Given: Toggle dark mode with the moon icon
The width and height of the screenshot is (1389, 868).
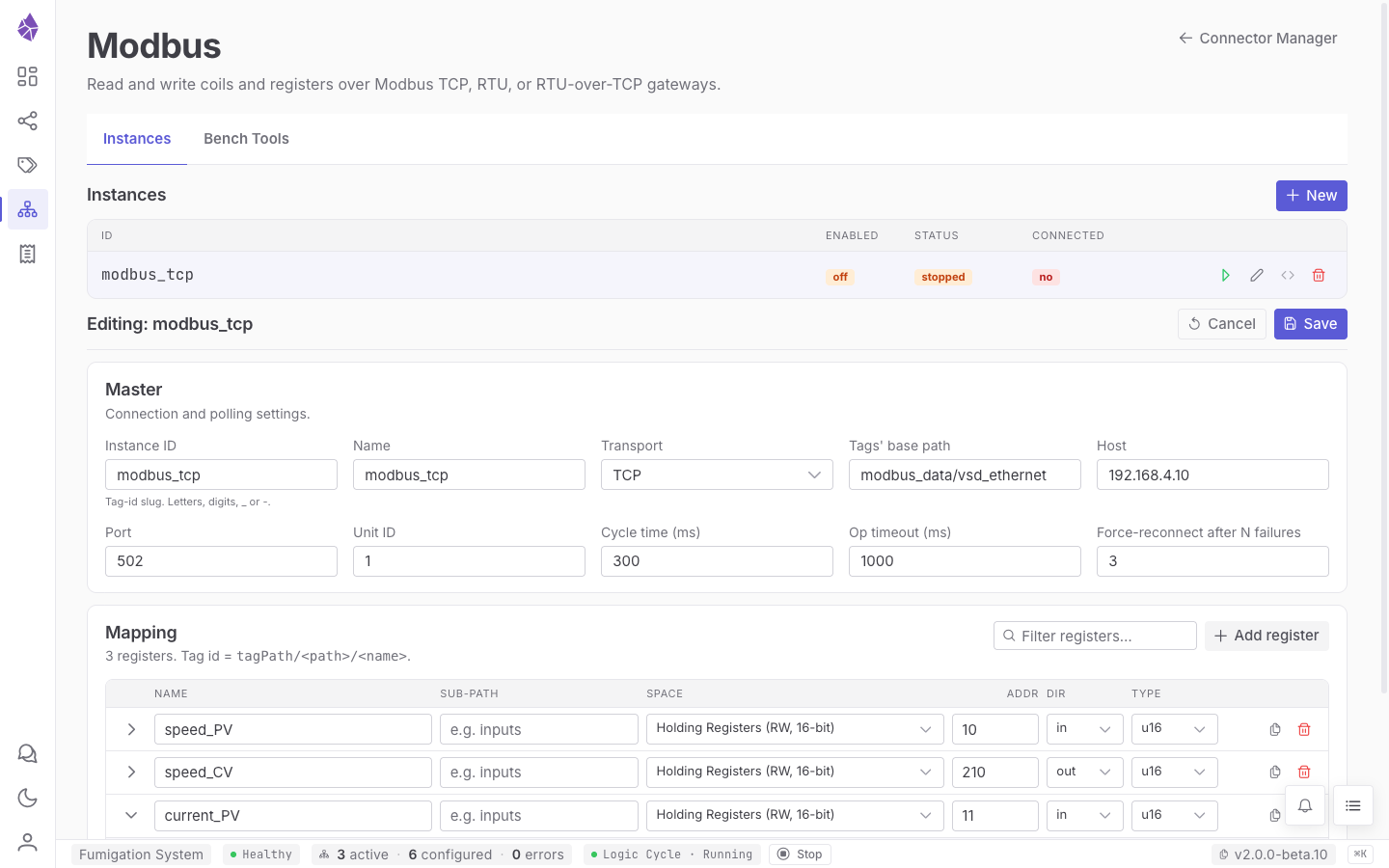Looking at the screenshot, I should click(28, 798).
